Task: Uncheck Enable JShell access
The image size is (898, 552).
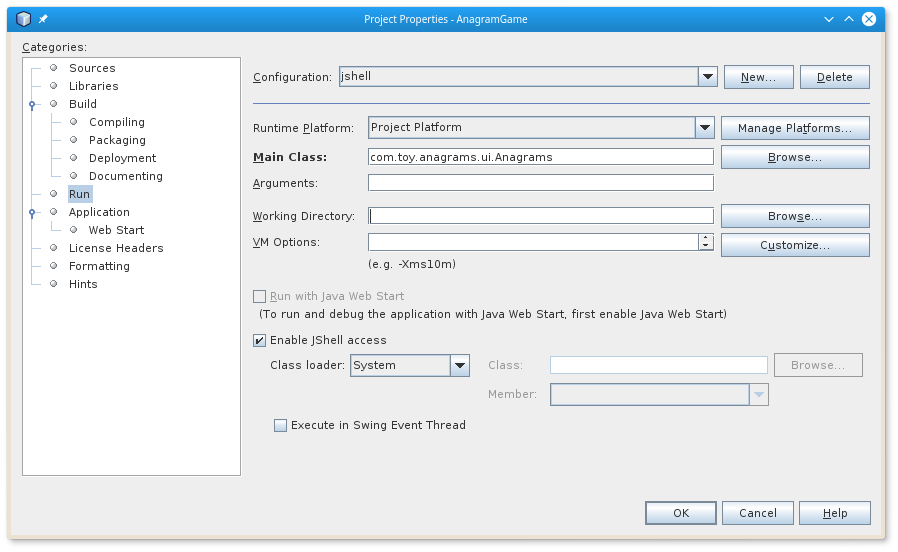Action: point(260,340)
